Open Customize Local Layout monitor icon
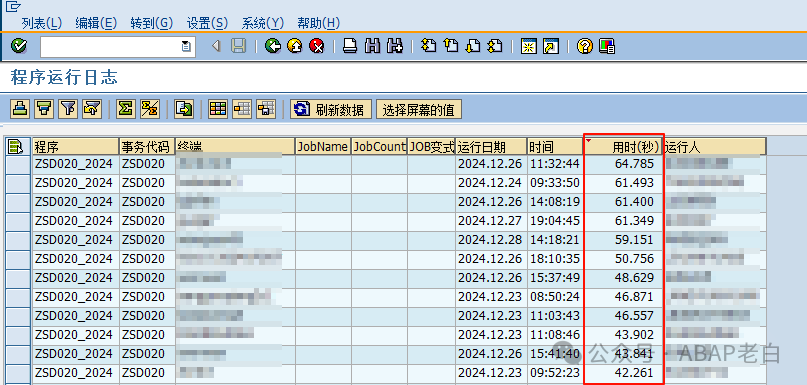Viewport: 807px width, 385px height. (607, 46)
